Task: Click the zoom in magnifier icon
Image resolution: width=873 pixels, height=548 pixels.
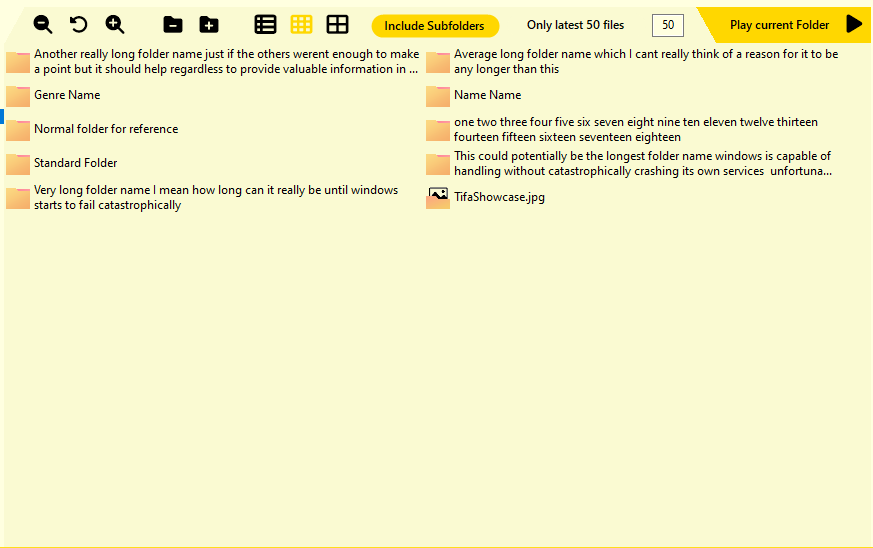Action: [x=115, y=25]
